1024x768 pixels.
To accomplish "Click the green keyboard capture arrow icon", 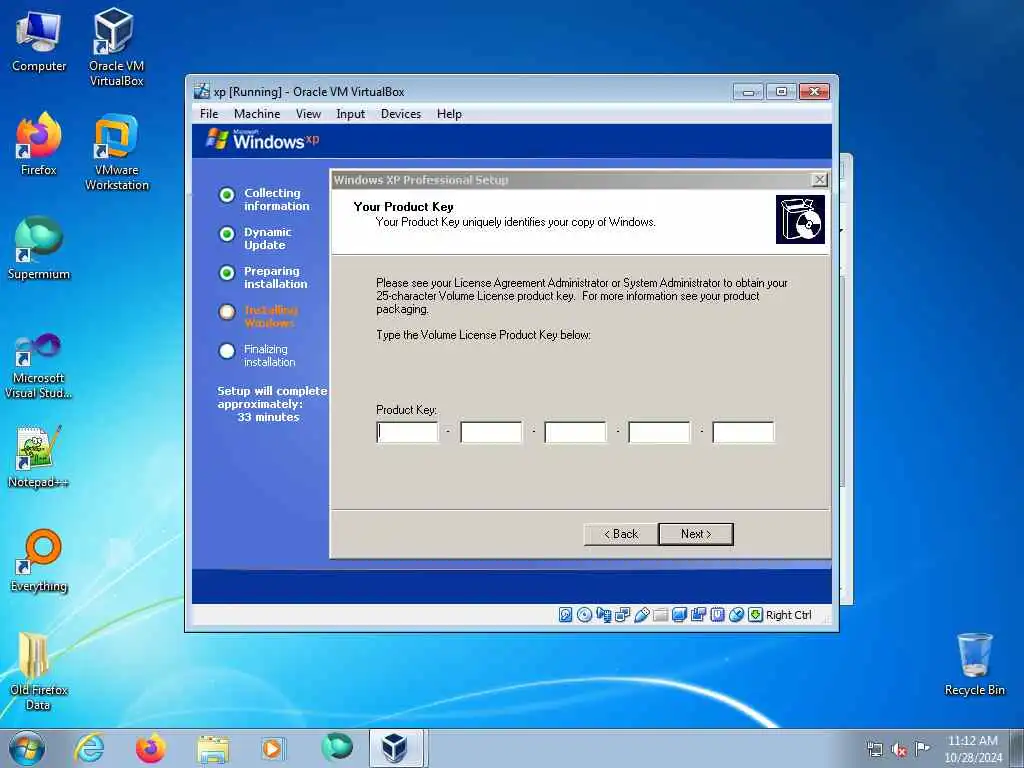I will click(x=755, y=615).
